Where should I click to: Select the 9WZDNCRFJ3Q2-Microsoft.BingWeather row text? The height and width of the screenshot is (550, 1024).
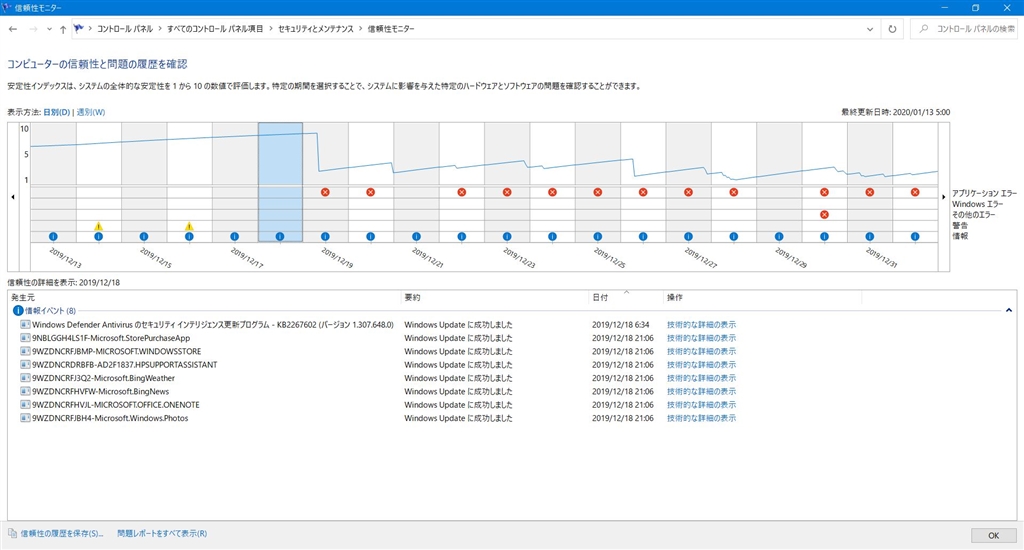pos(104,378)
